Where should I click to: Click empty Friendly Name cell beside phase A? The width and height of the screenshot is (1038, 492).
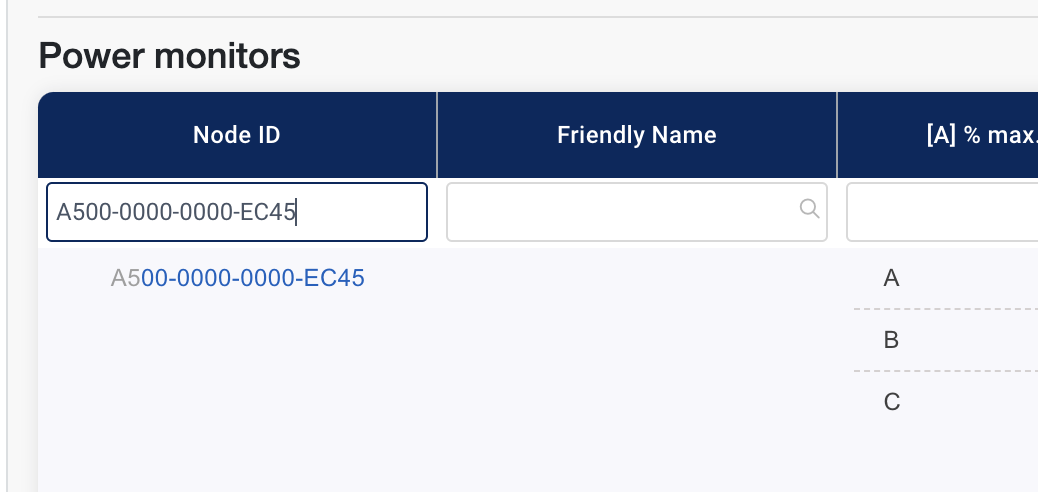click(636, 278)
